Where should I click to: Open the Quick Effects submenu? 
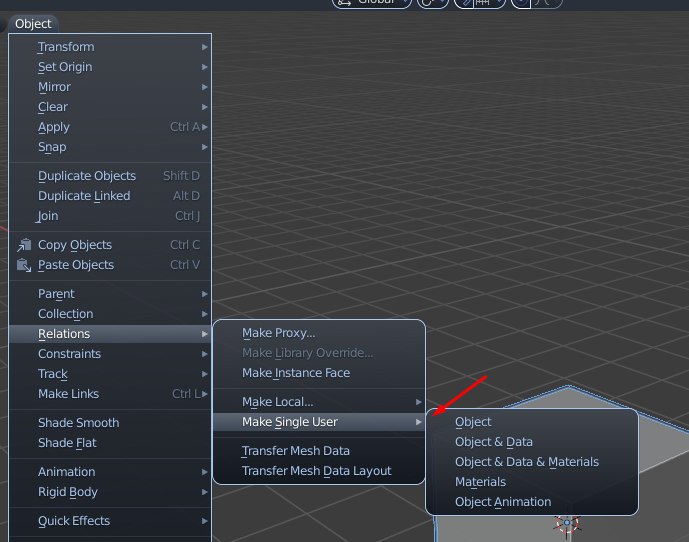[110, 521]
